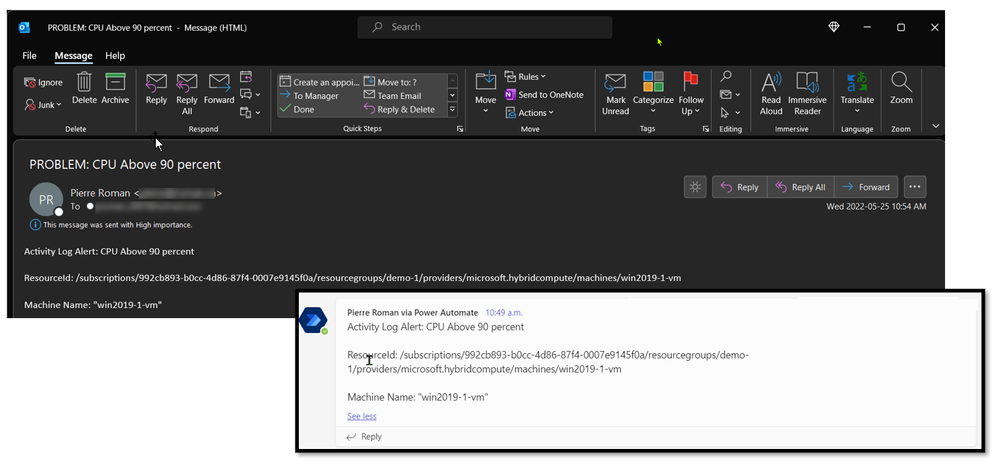The width and height of the screenshot is (999, 469).
Task: Click the email subject PROBLEM: CPU Above 90 percent
Action: tap(125, 164)
